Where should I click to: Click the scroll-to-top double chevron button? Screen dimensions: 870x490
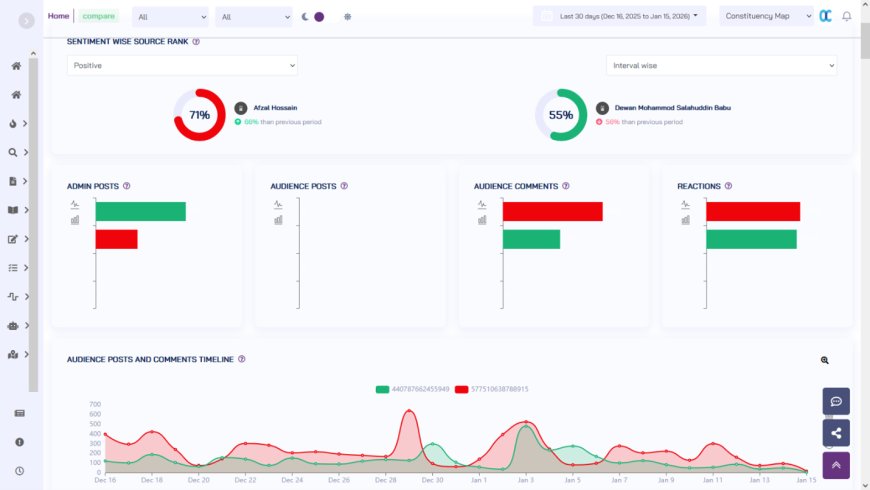click(x=835, y=465)
